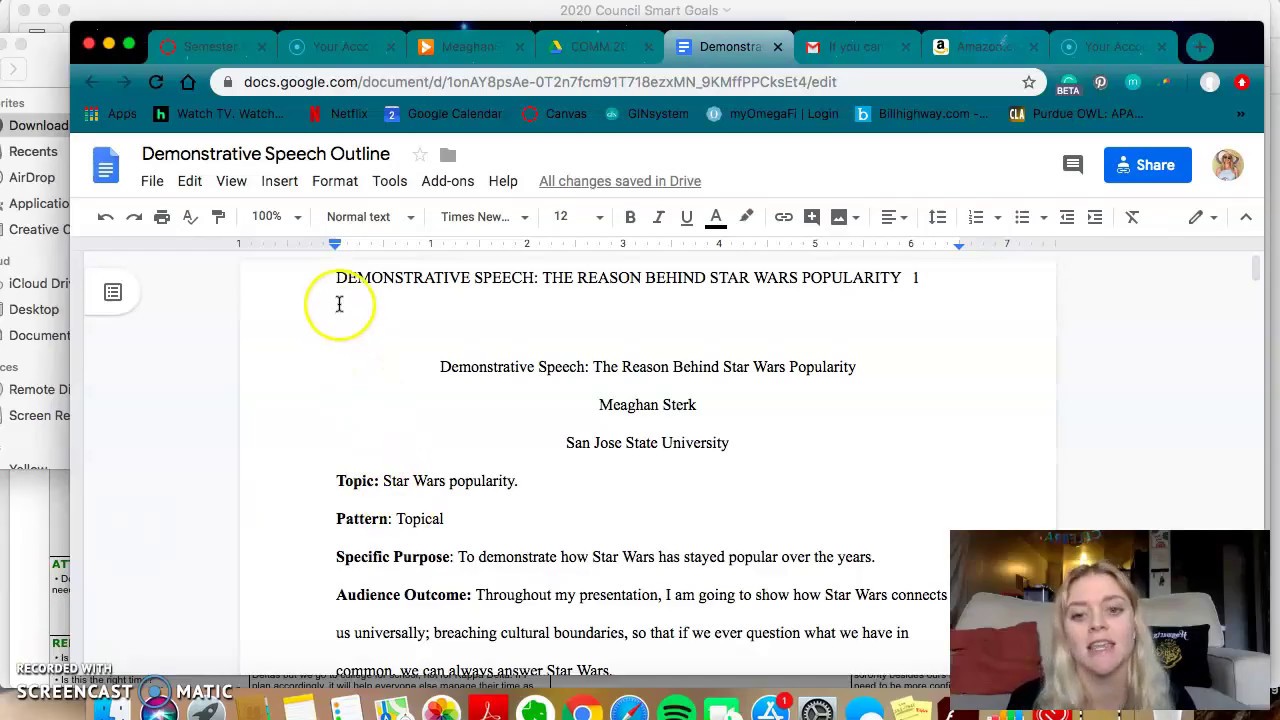Star the Demonstrative Speech Outline document
The height and width of the screenshot is (720, 1280).
point(420,154)
